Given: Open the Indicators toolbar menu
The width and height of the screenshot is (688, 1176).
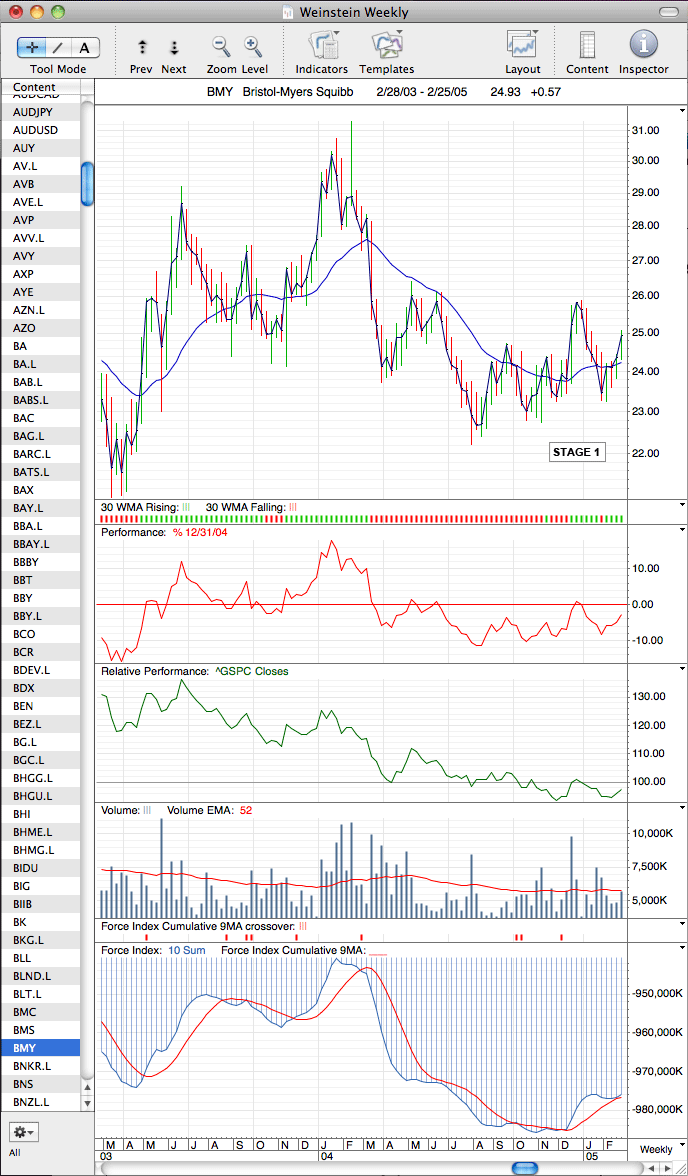Looking at the screenshot, I should [323, 45].
